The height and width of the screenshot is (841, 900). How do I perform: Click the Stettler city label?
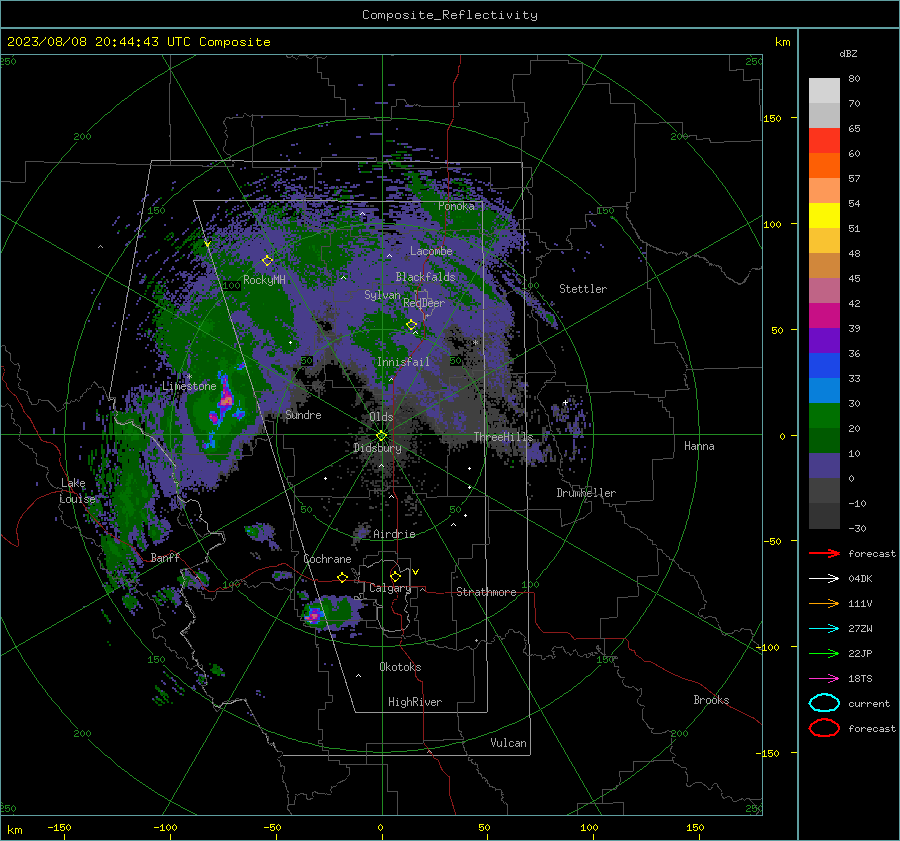(x=583, y=289)
